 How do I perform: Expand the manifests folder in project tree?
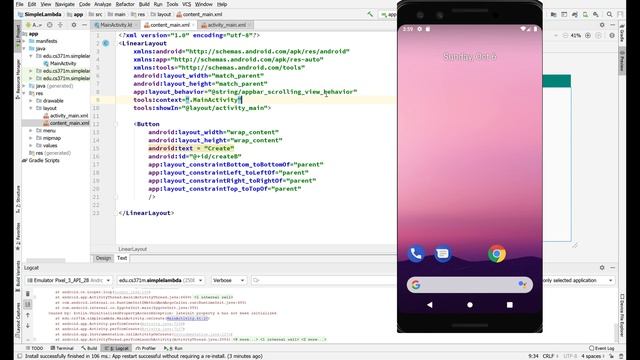(x=24, y=41)
